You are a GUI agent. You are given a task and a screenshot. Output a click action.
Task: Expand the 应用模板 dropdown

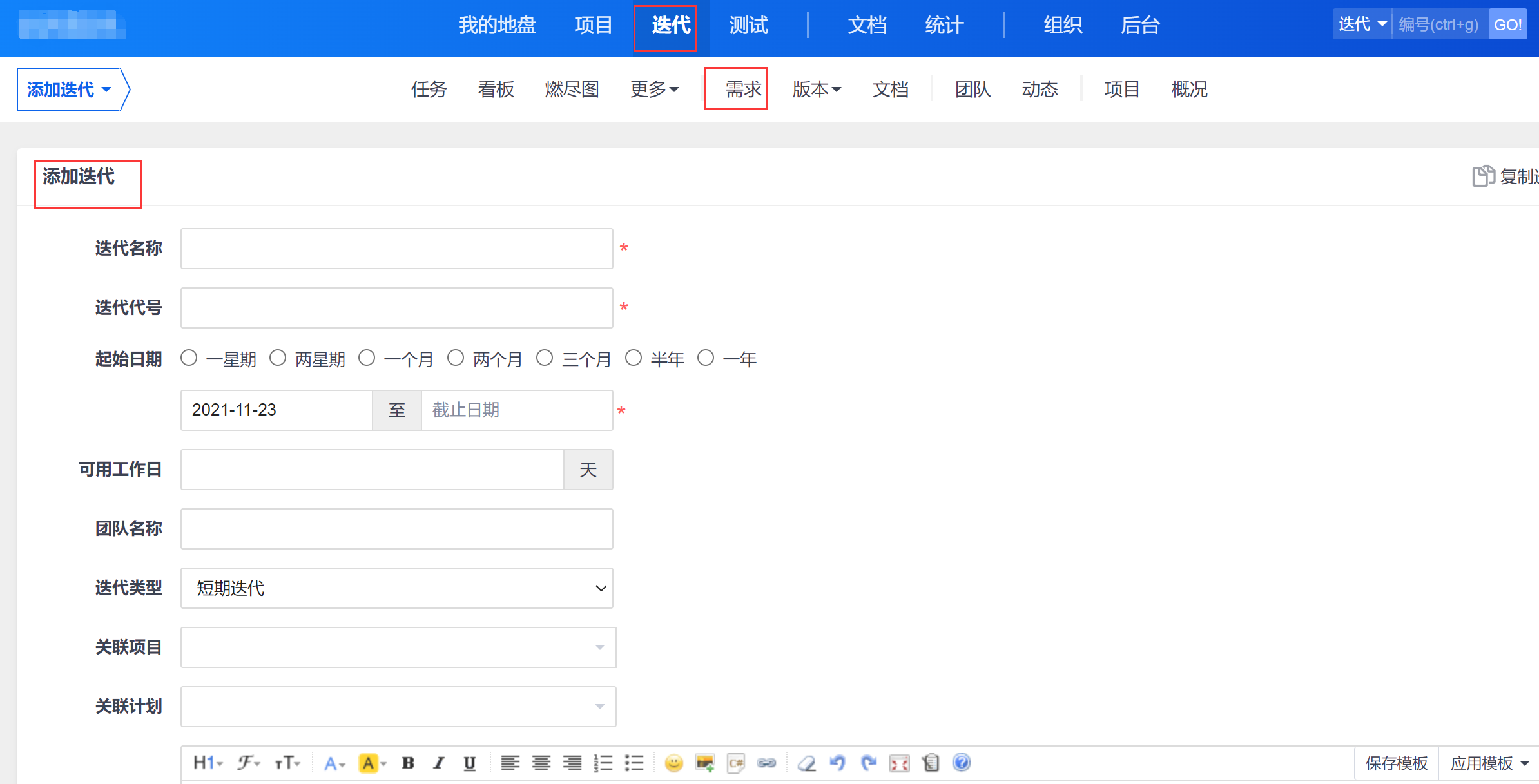[1489, 763]
